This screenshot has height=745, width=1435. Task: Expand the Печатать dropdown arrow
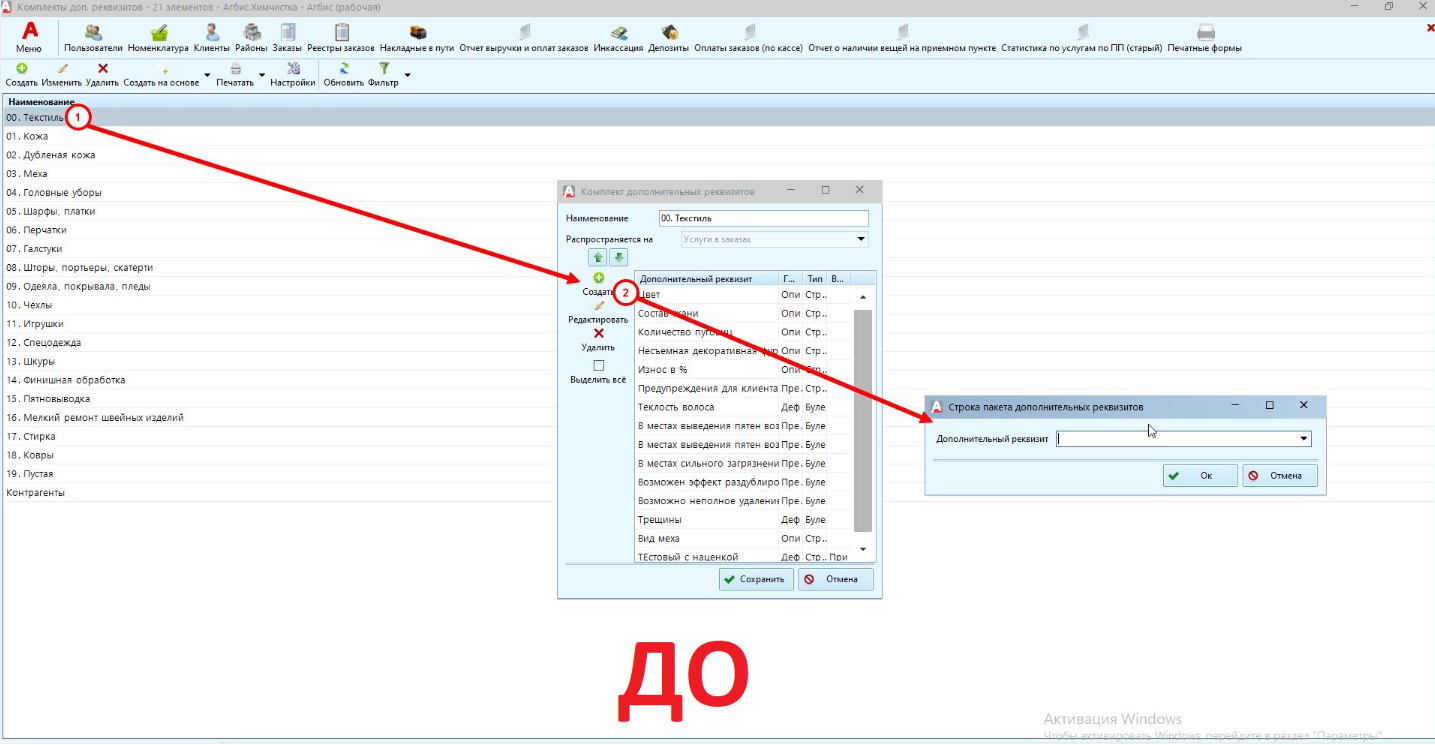click(262, 76)
